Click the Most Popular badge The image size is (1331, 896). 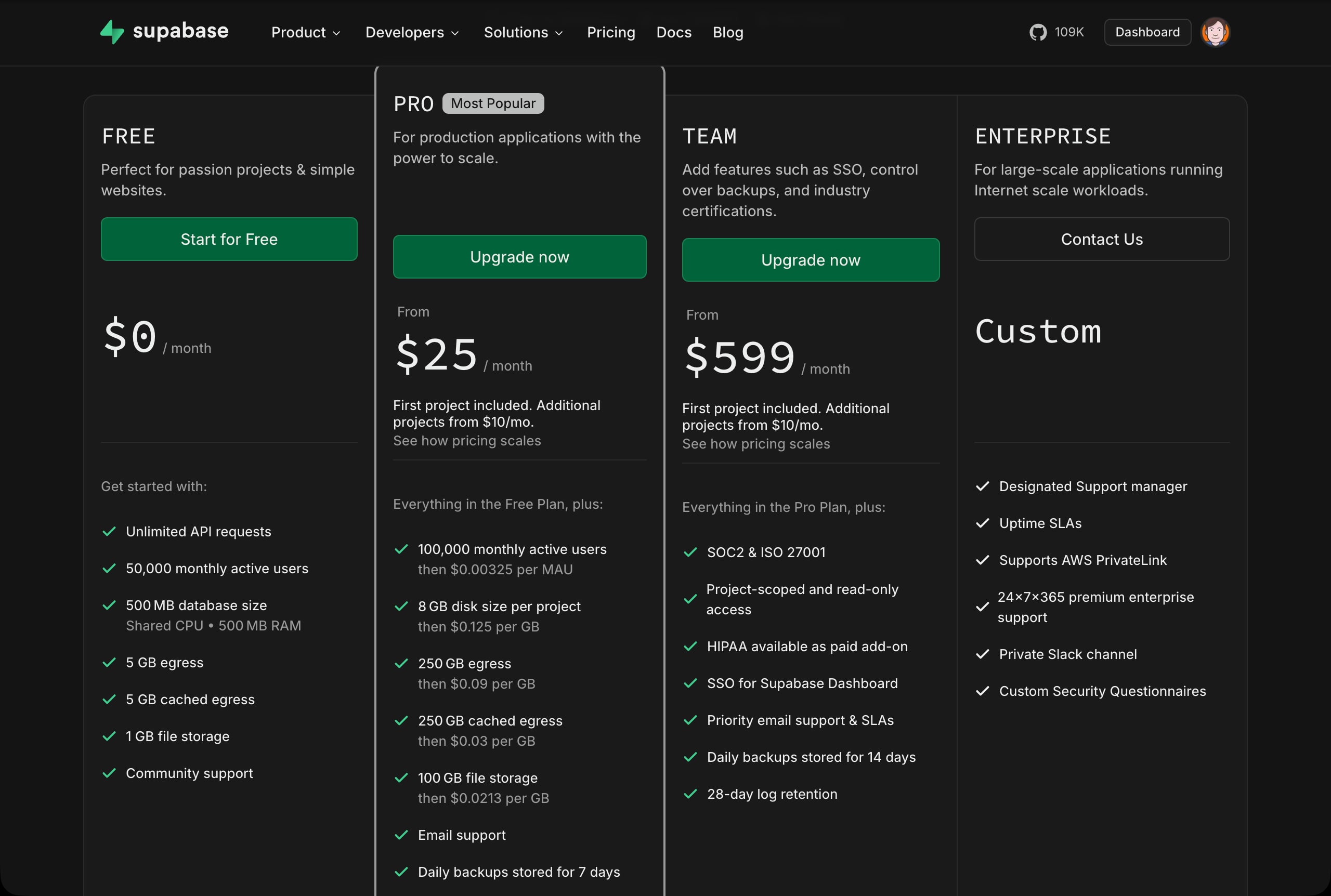493,103
